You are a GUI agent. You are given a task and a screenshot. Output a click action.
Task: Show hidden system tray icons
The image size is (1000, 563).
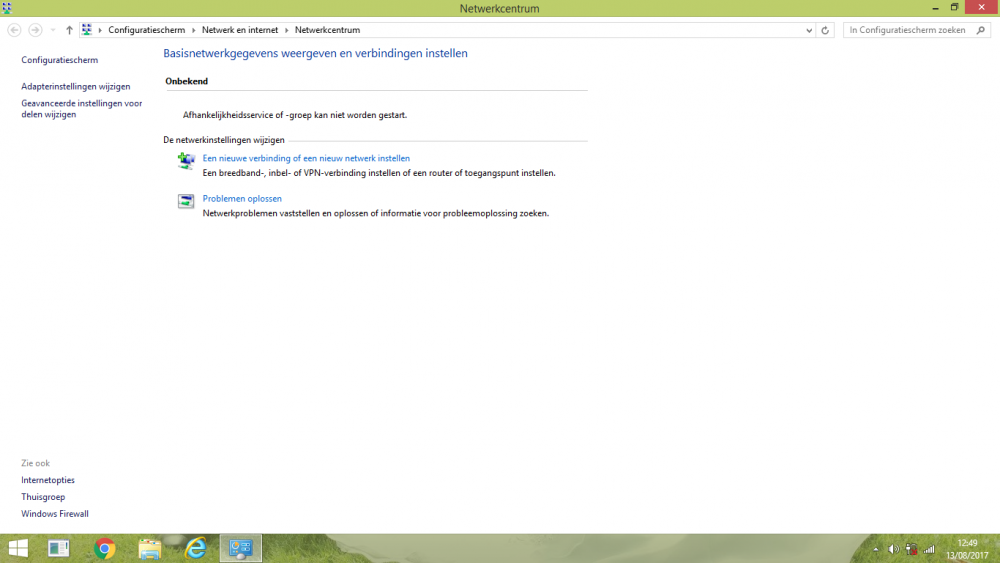tap(876, 549)
